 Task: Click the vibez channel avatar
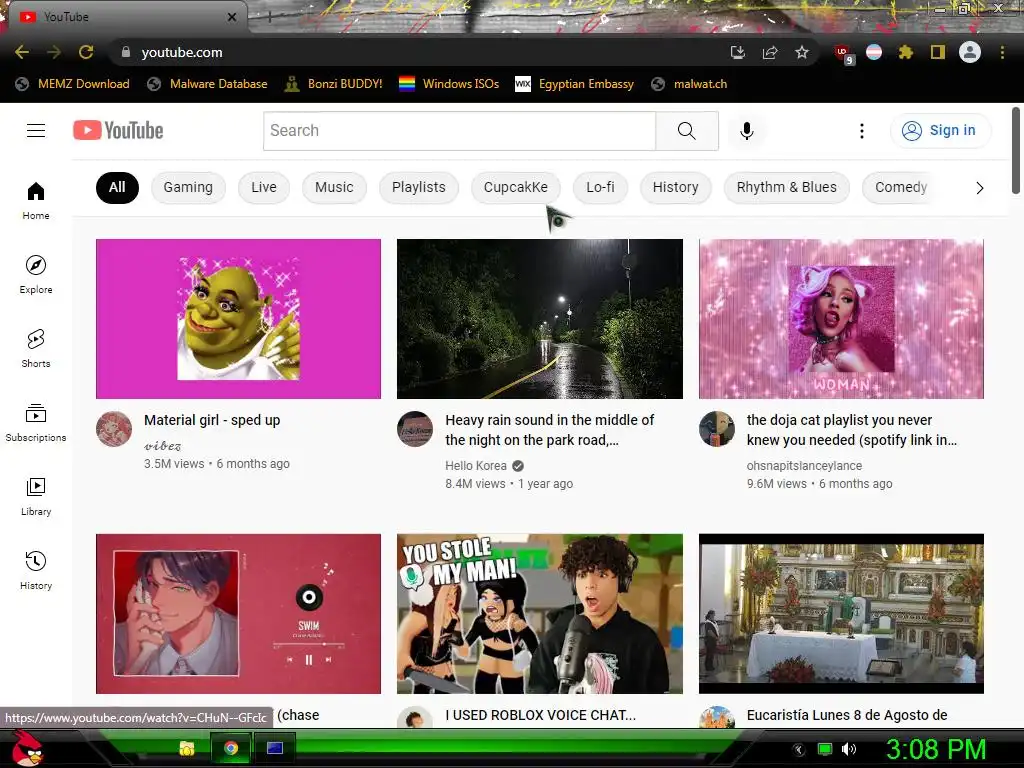(114, 429)
